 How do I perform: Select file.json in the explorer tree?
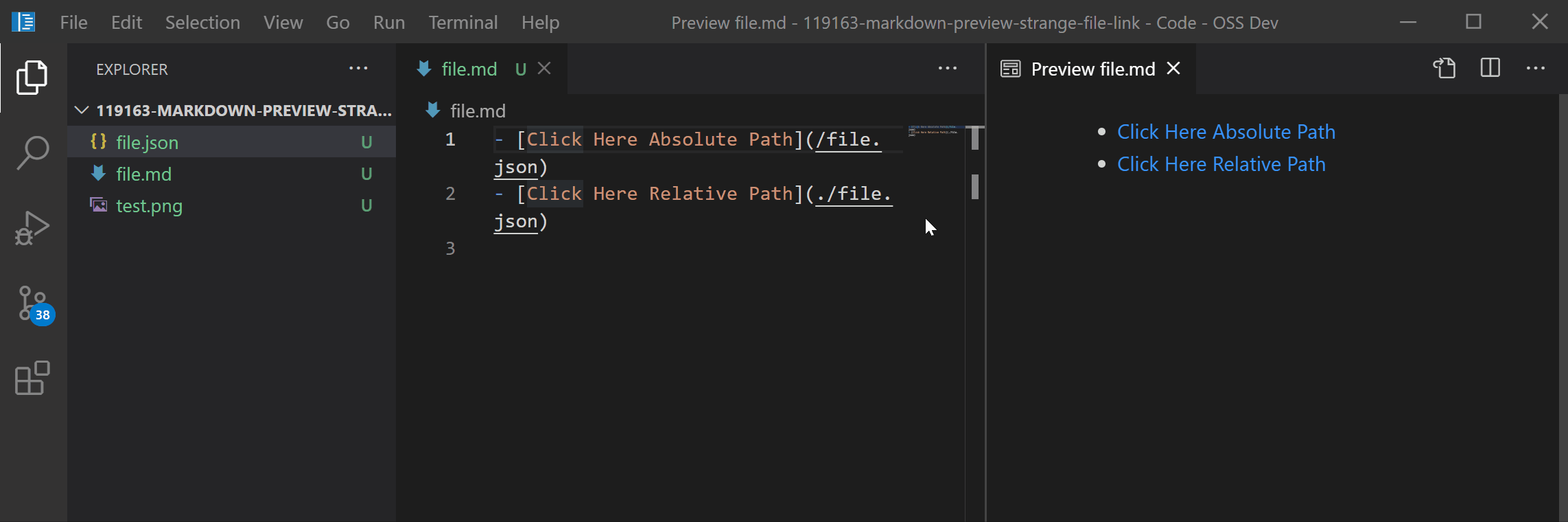[231, 142]
